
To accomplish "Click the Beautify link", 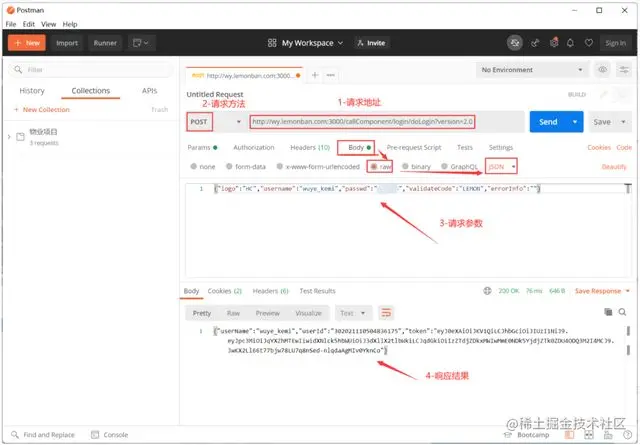I will (x=614, y=167).
